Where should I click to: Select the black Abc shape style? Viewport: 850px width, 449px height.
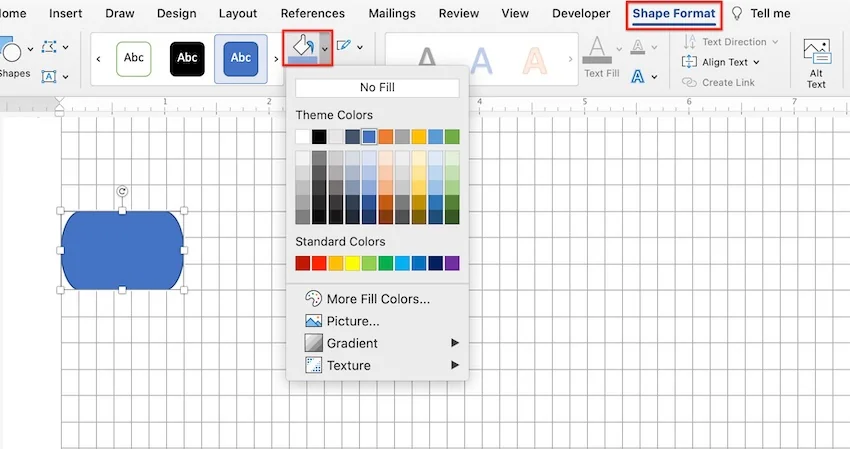[187, 58]
